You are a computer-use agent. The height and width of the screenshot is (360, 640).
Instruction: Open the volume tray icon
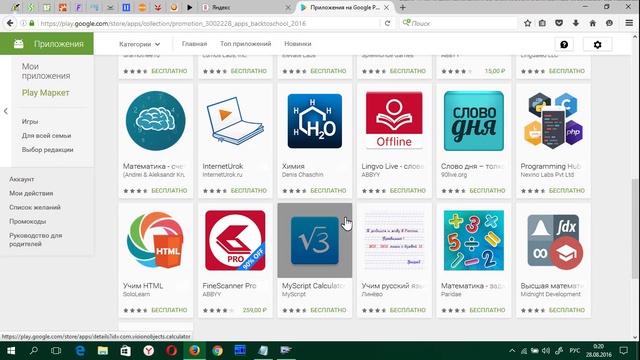546,351
